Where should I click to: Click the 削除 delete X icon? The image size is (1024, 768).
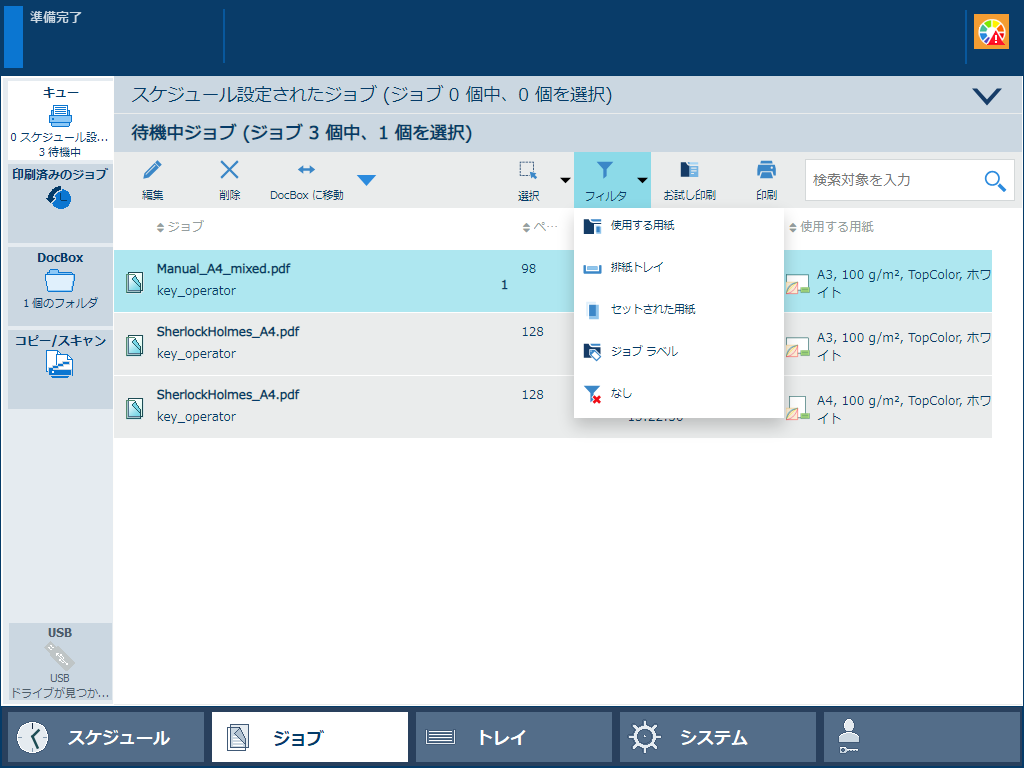229,170
